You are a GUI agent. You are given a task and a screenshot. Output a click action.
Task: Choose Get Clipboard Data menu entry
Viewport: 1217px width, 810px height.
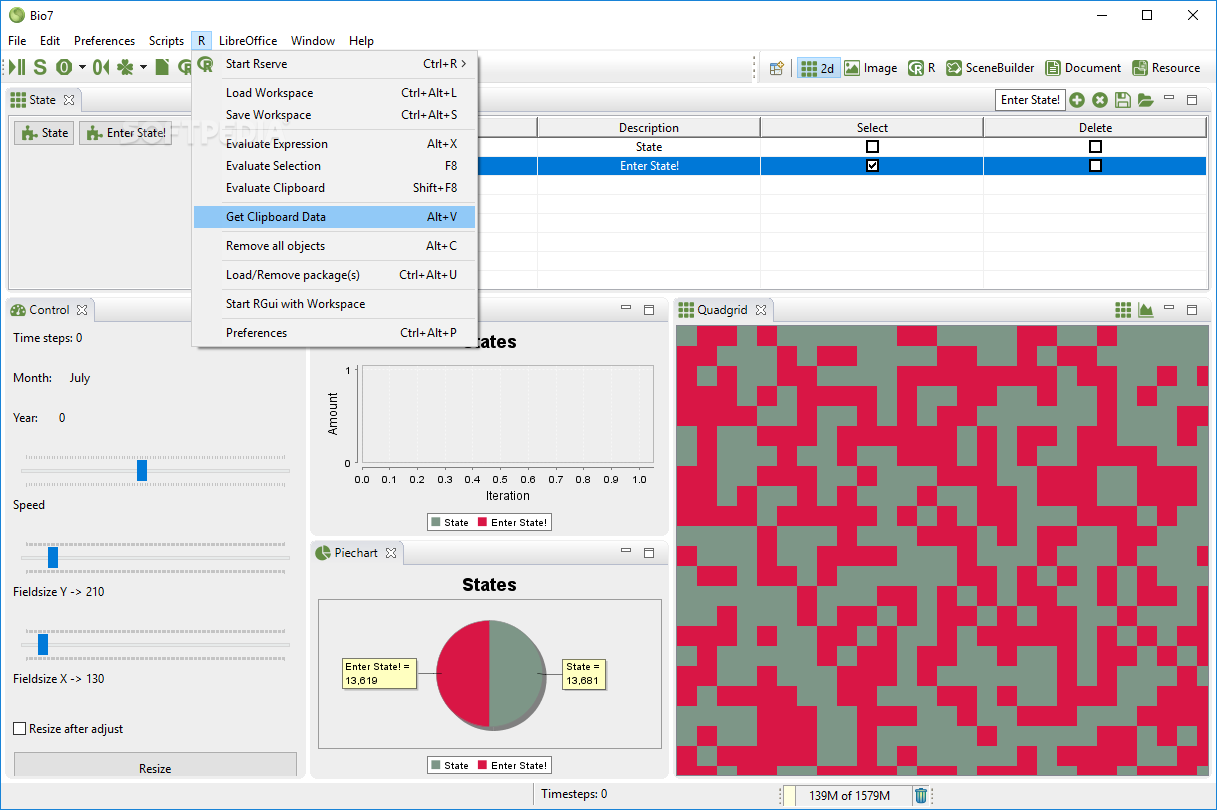[335, 217]
